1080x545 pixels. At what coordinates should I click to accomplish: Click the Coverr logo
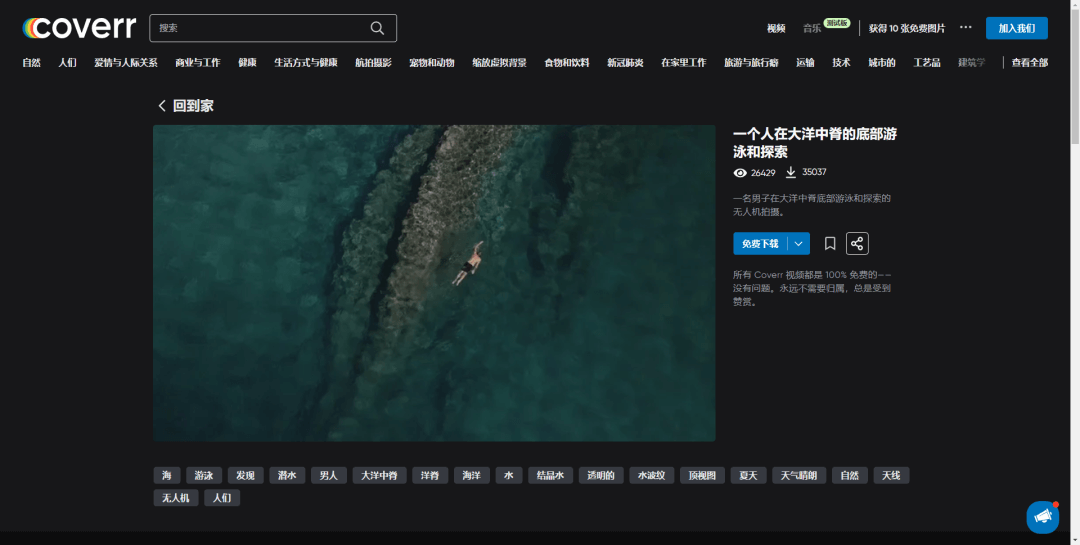pos(79,28)
